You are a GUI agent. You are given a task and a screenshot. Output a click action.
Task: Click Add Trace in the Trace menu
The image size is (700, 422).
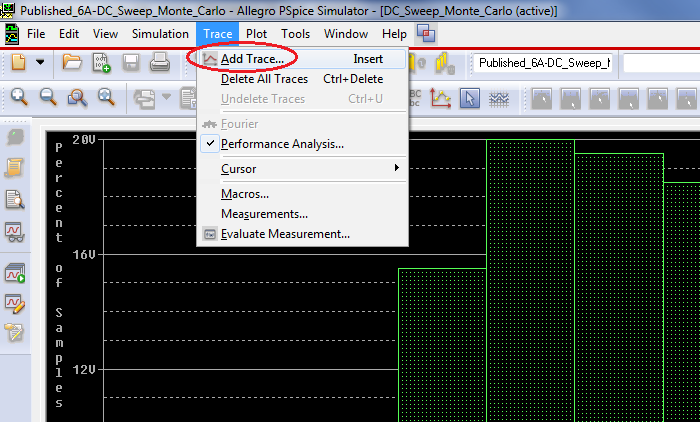tap(252, 59)
